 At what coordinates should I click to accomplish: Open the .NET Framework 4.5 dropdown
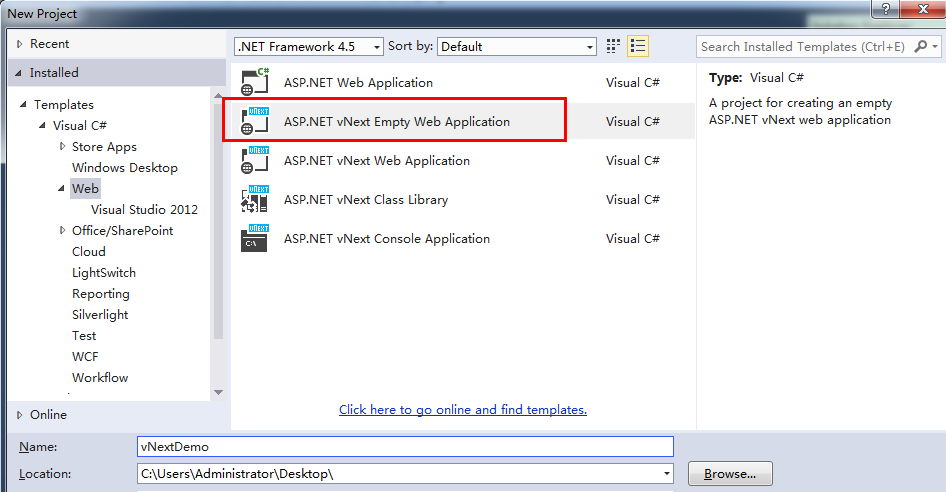(309, 46)
